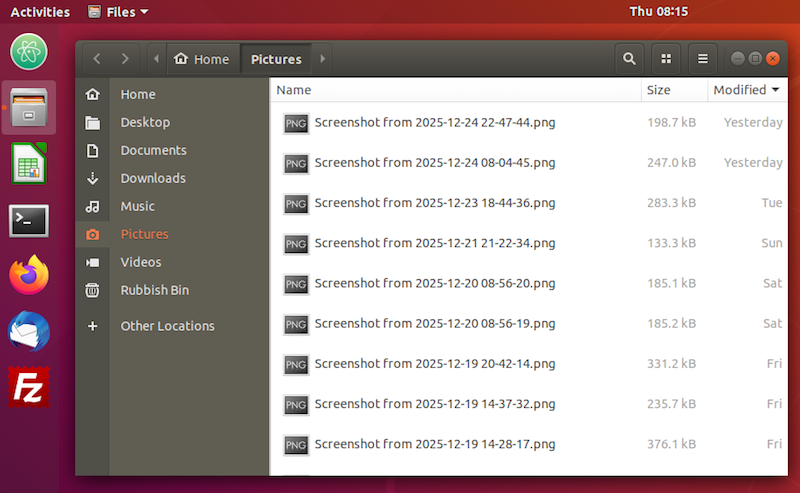Open the Terminal from the dock
800x493 pixels.
(x=29, y=220)
